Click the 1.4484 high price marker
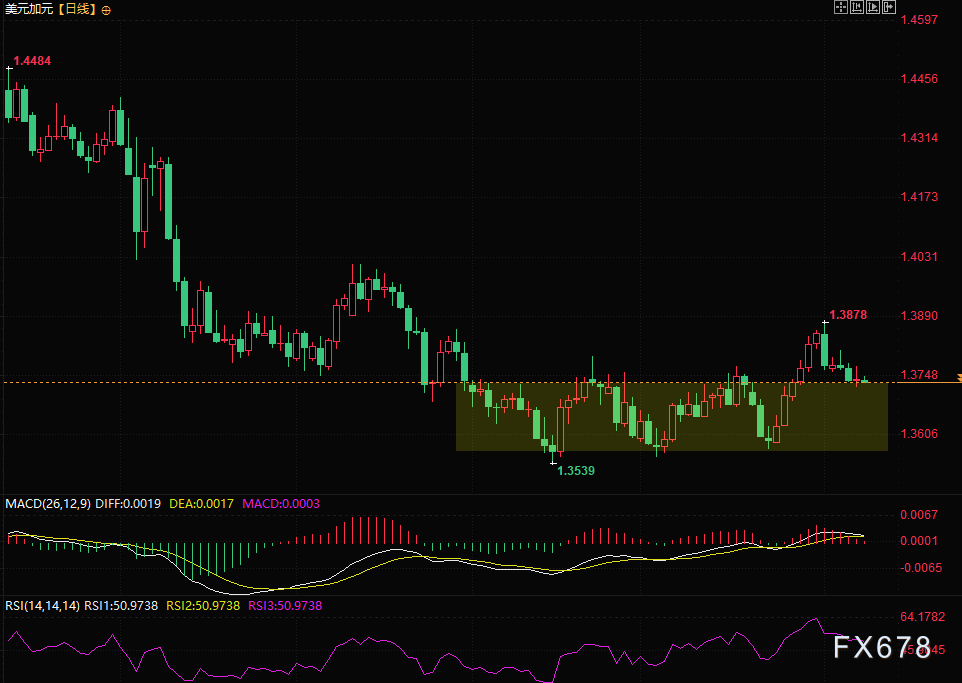Image resolution: width=962 pixels, height=683 pixels. coord(32,61)
